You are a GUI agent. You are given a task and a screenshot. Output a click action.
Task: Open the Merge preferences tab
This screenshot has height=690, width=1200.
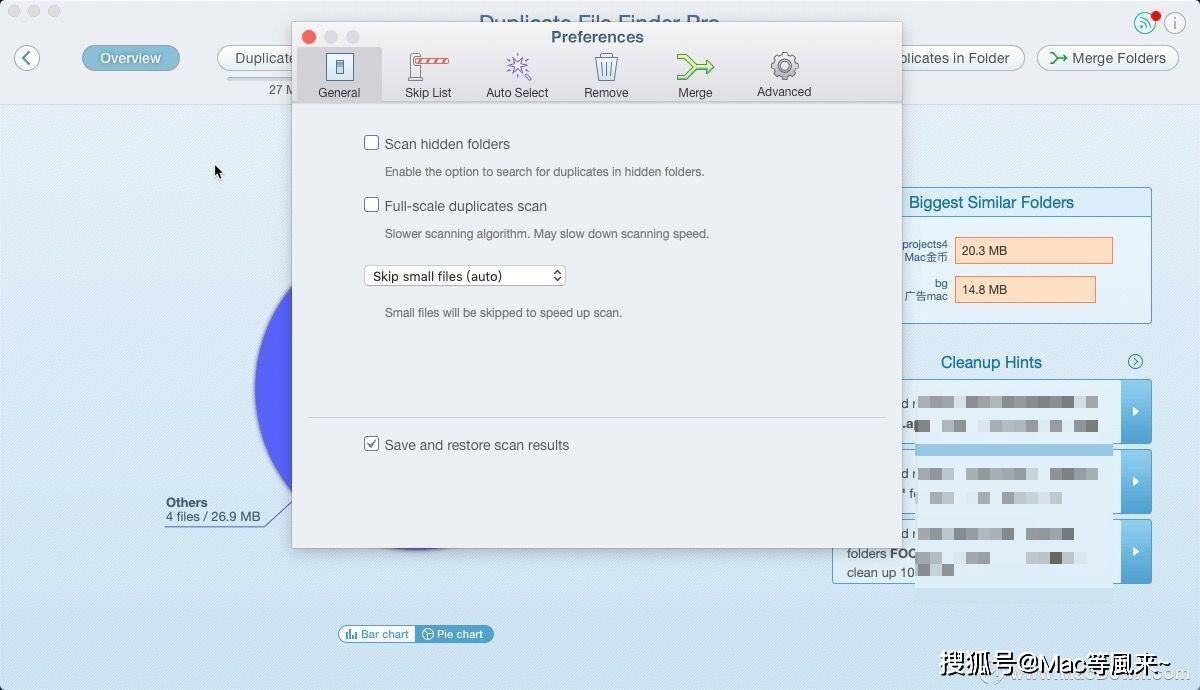[x=695, y=74]
